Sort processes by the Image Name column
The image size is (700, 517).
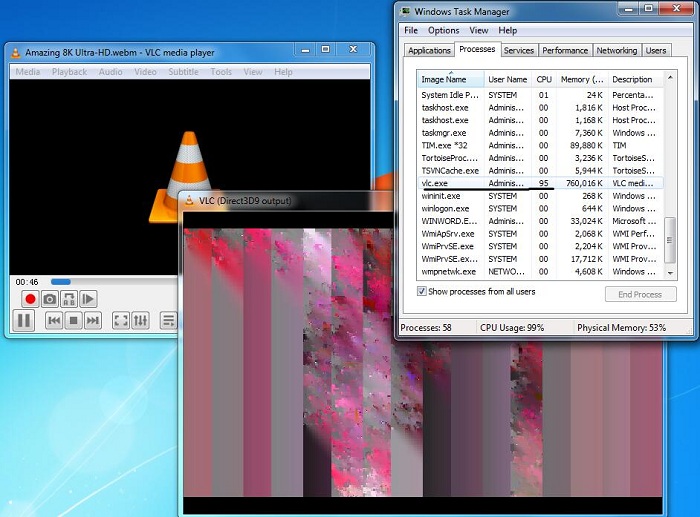(x=450, y=79)
